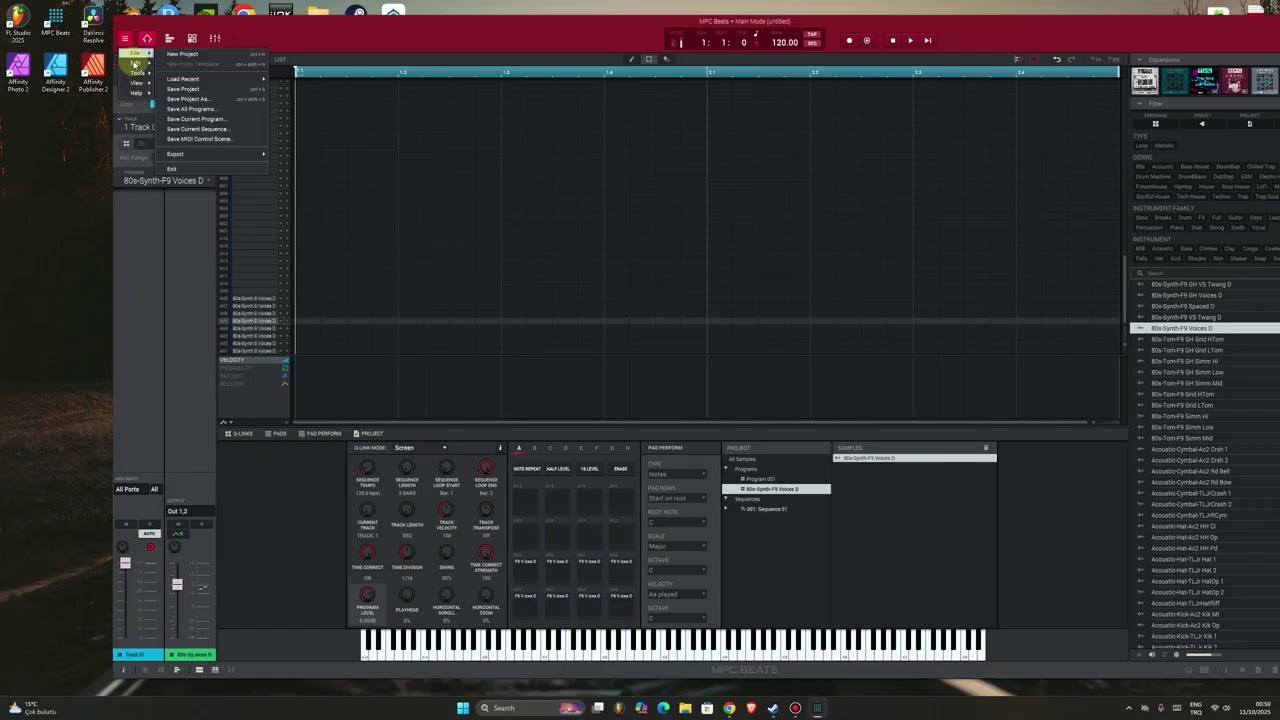
Task: Open Brave browser from taskbar
Action: pos(751,708)
